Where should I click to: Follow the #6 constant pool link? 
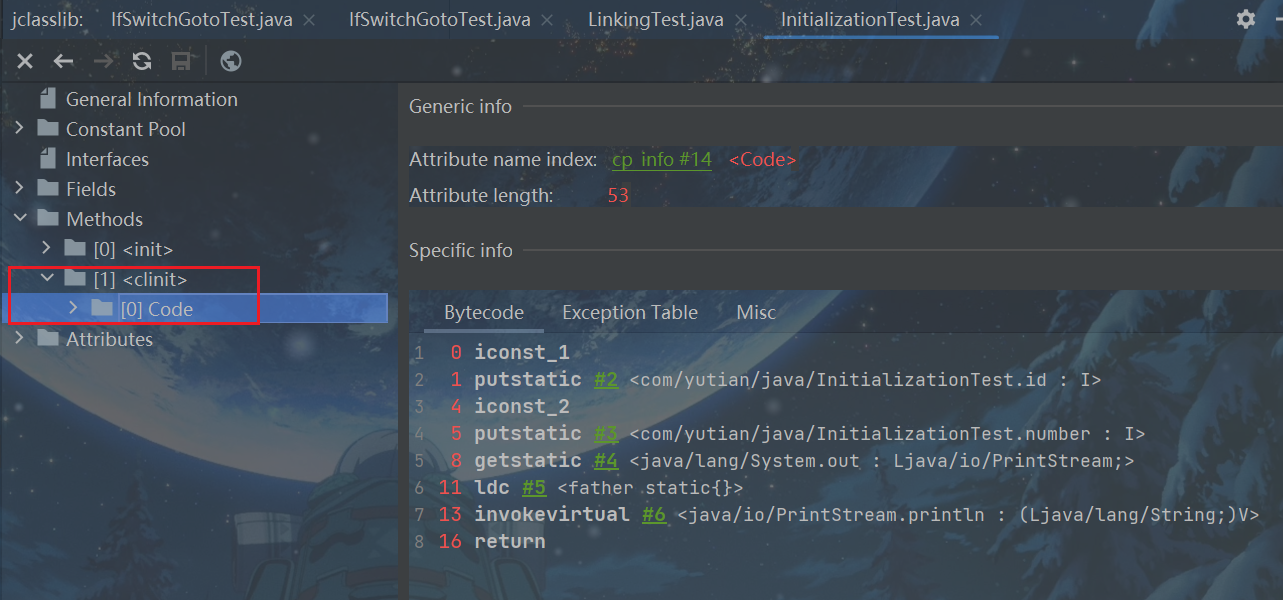pos(654,515)
